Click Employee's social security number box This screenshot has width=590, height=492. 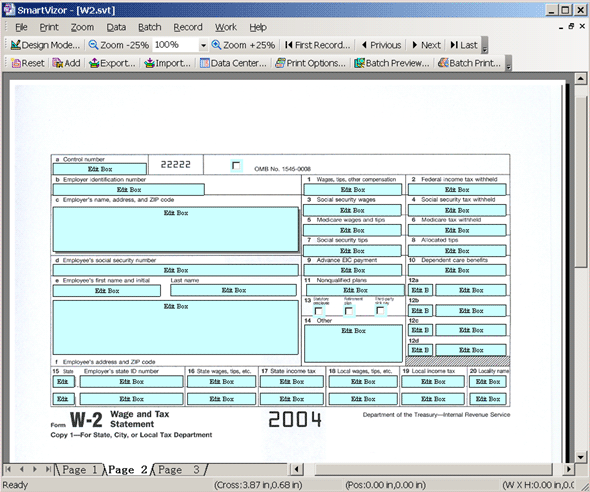pyautogui.click(x=176, y=270)
